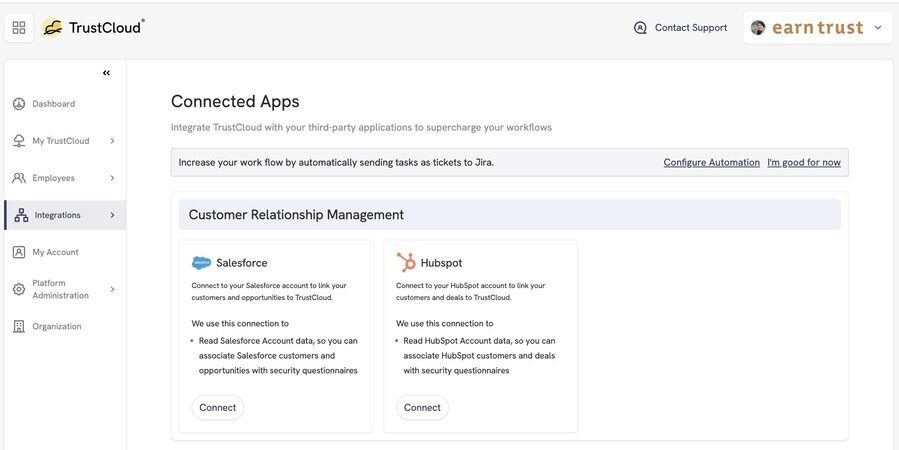
Task: Click the Employees people icon
Action: pyautogui.click(x=19, y=178)
